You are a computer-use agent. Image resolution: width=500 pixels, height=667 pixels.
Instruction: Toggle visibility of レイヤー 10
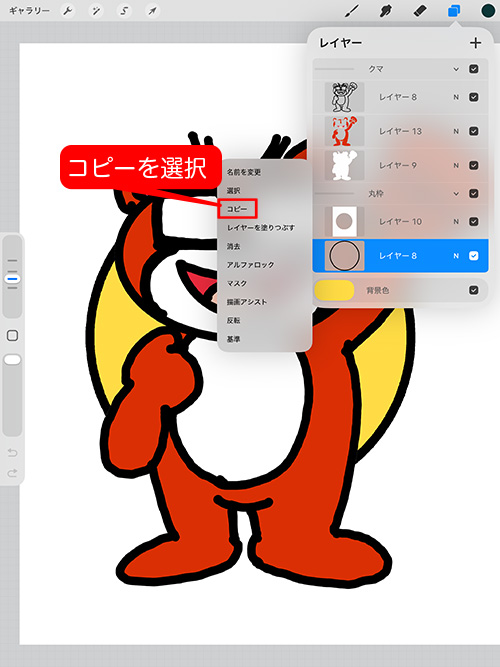pyautogui.click(x=474, y=222)
